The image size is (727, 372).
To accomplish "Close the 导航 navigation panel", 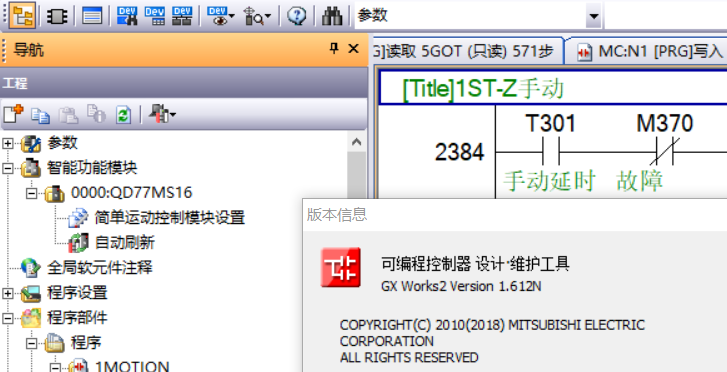I will (353, 48).
